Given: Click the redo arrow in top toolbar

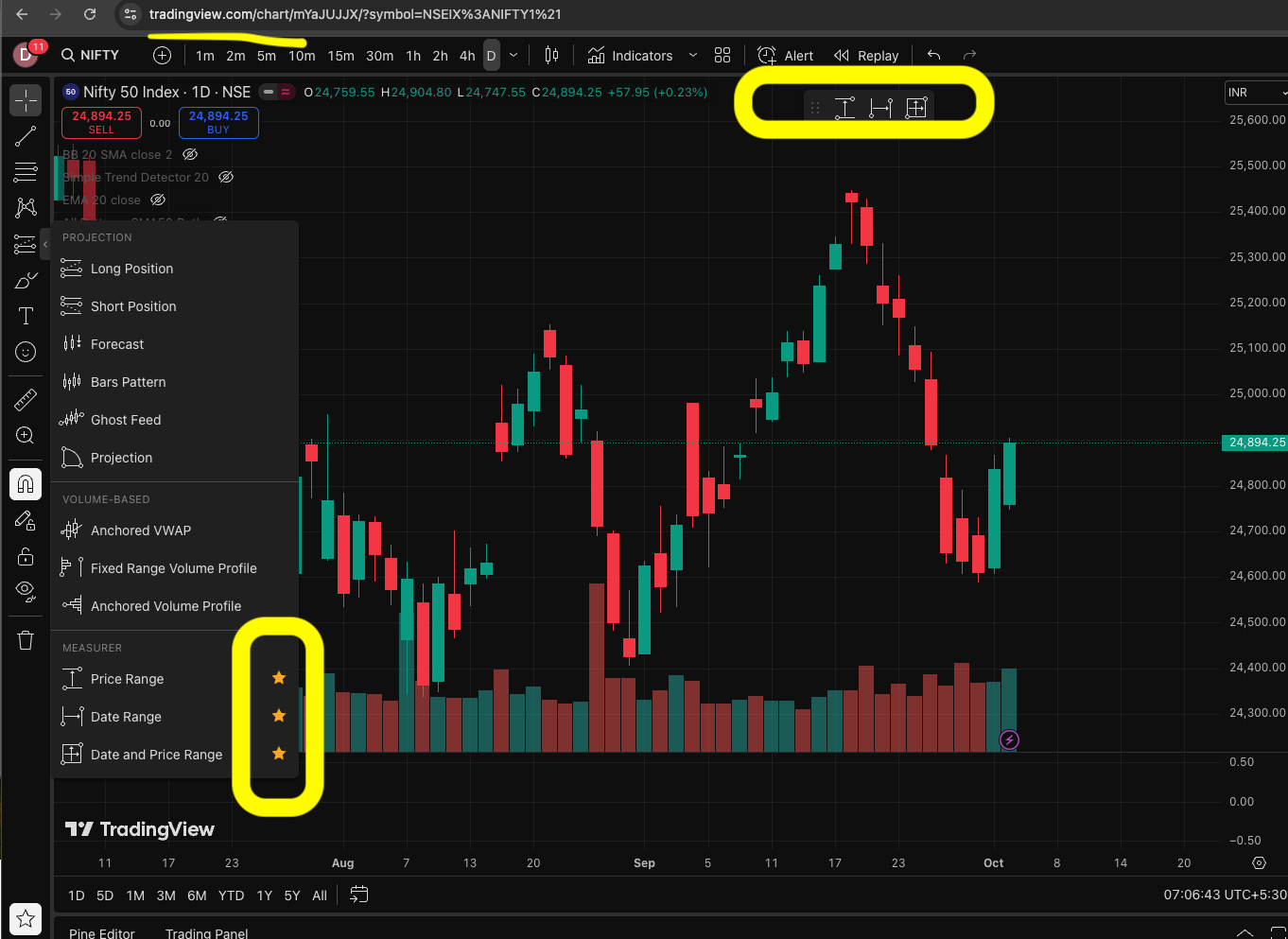Looking at the screenshot, I should tap(969, 56).
